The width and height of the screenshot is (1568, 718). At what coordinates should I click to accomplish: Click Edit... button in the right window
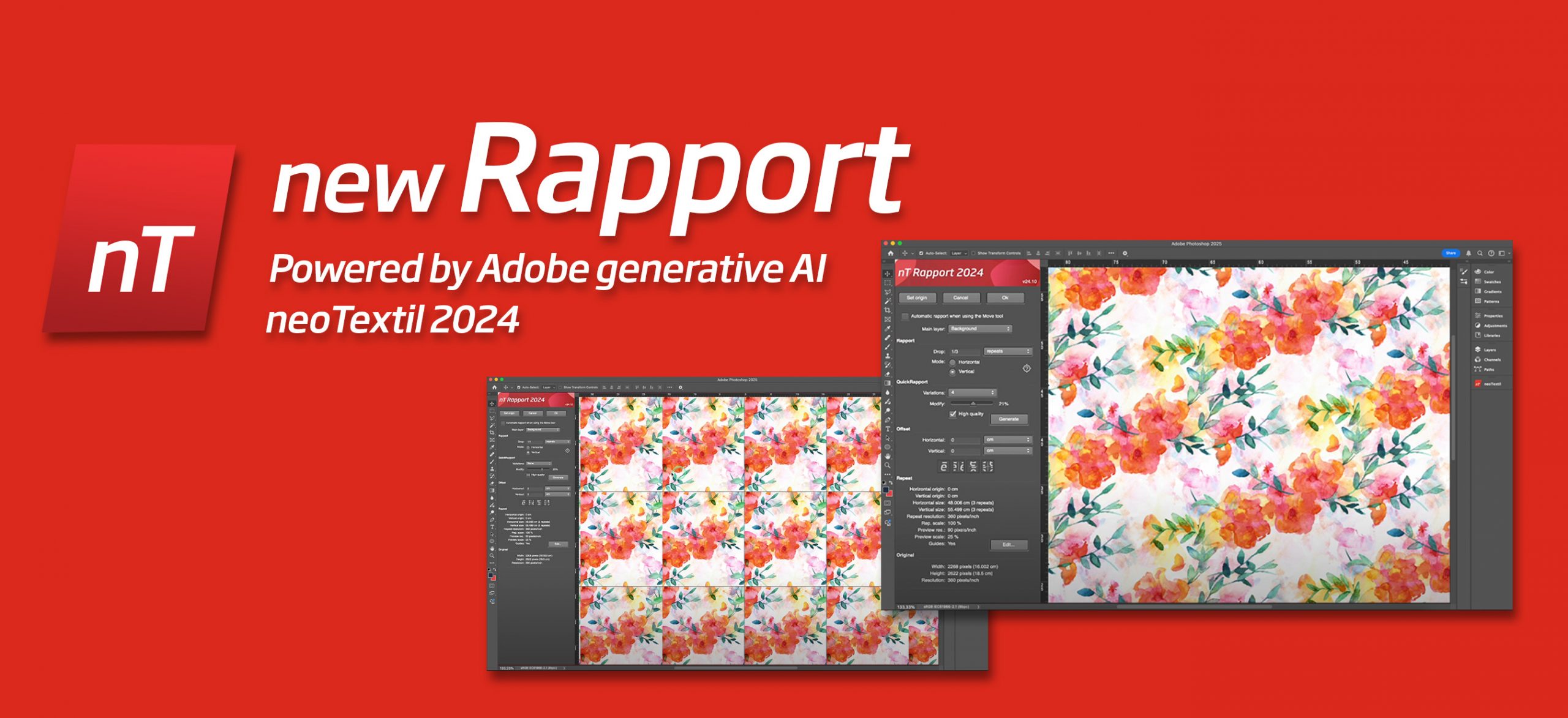click(x=1009, y=545)
